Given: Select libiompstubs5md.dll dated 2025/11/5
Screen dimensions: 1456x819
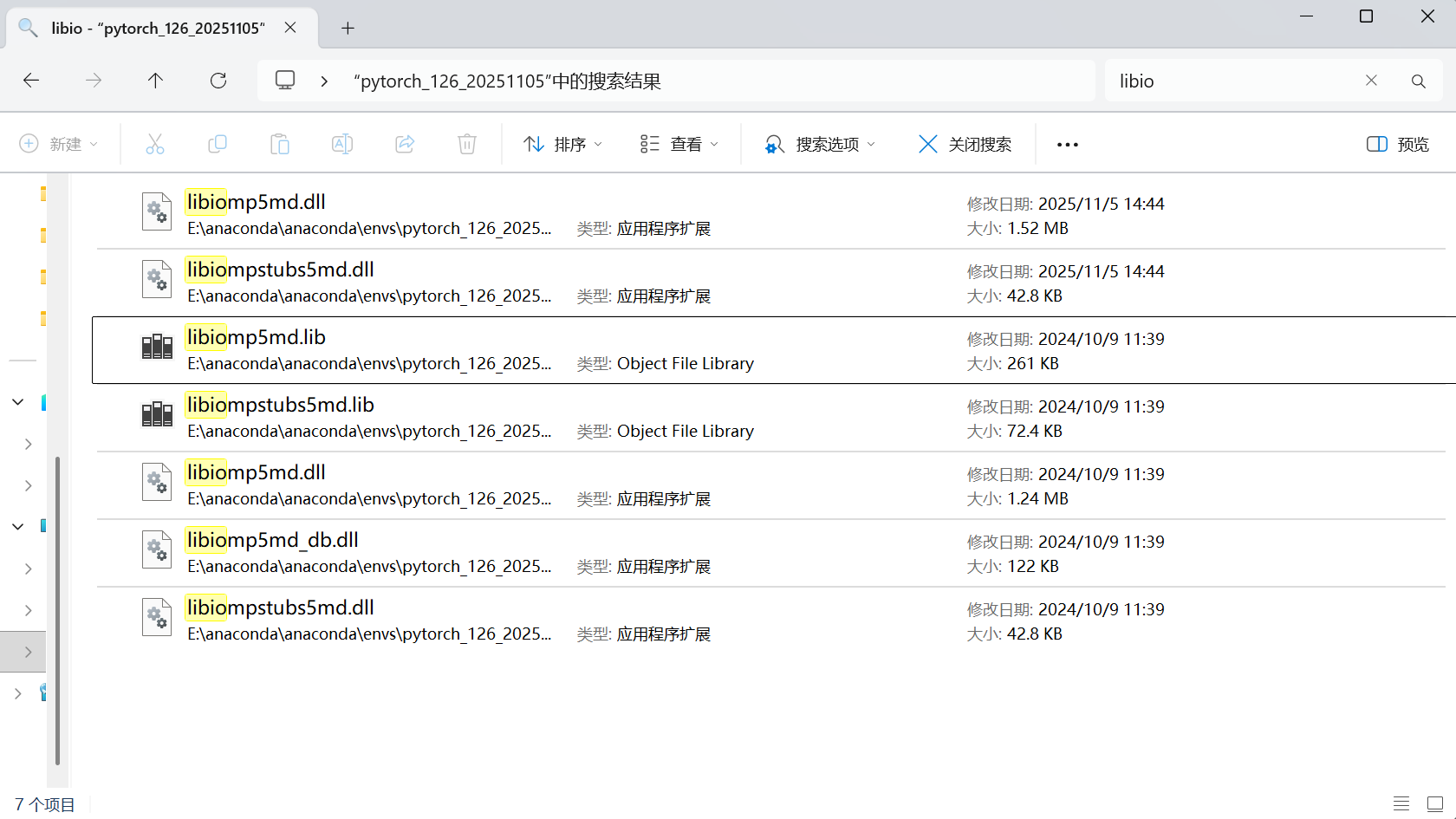Looking at the screenshot, I should click(x=771, y=283).
